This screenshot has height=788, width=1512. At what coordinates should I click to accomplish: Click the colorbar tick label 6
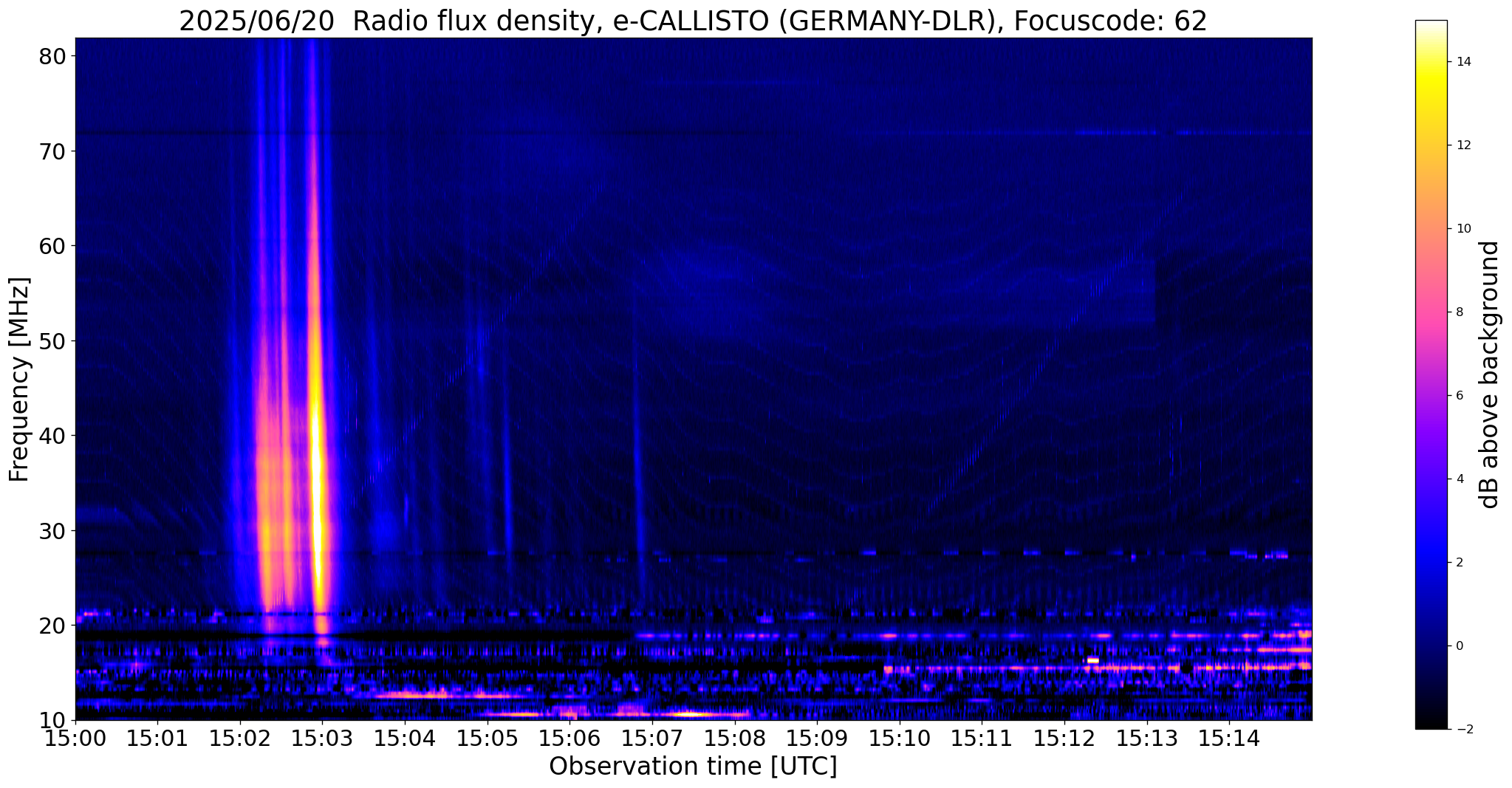[x=1459, y=396]
